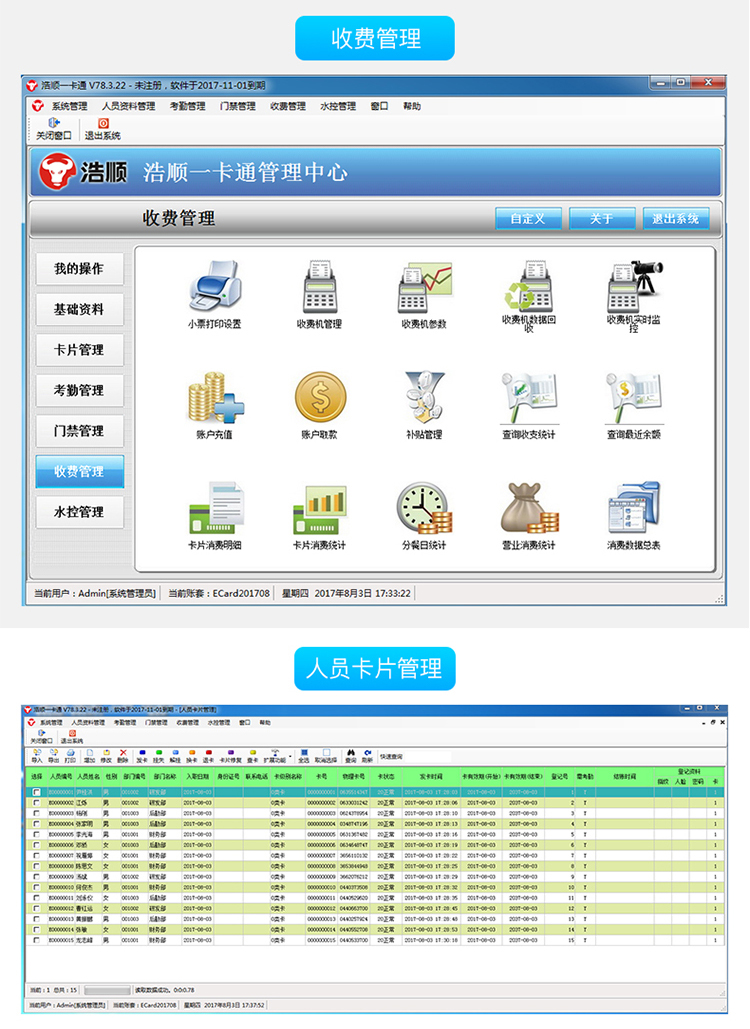Image resolution: width=750 pixels, height=1029 pixels.
Task: Open 帮助 menu in upper window
Action: 412,106
